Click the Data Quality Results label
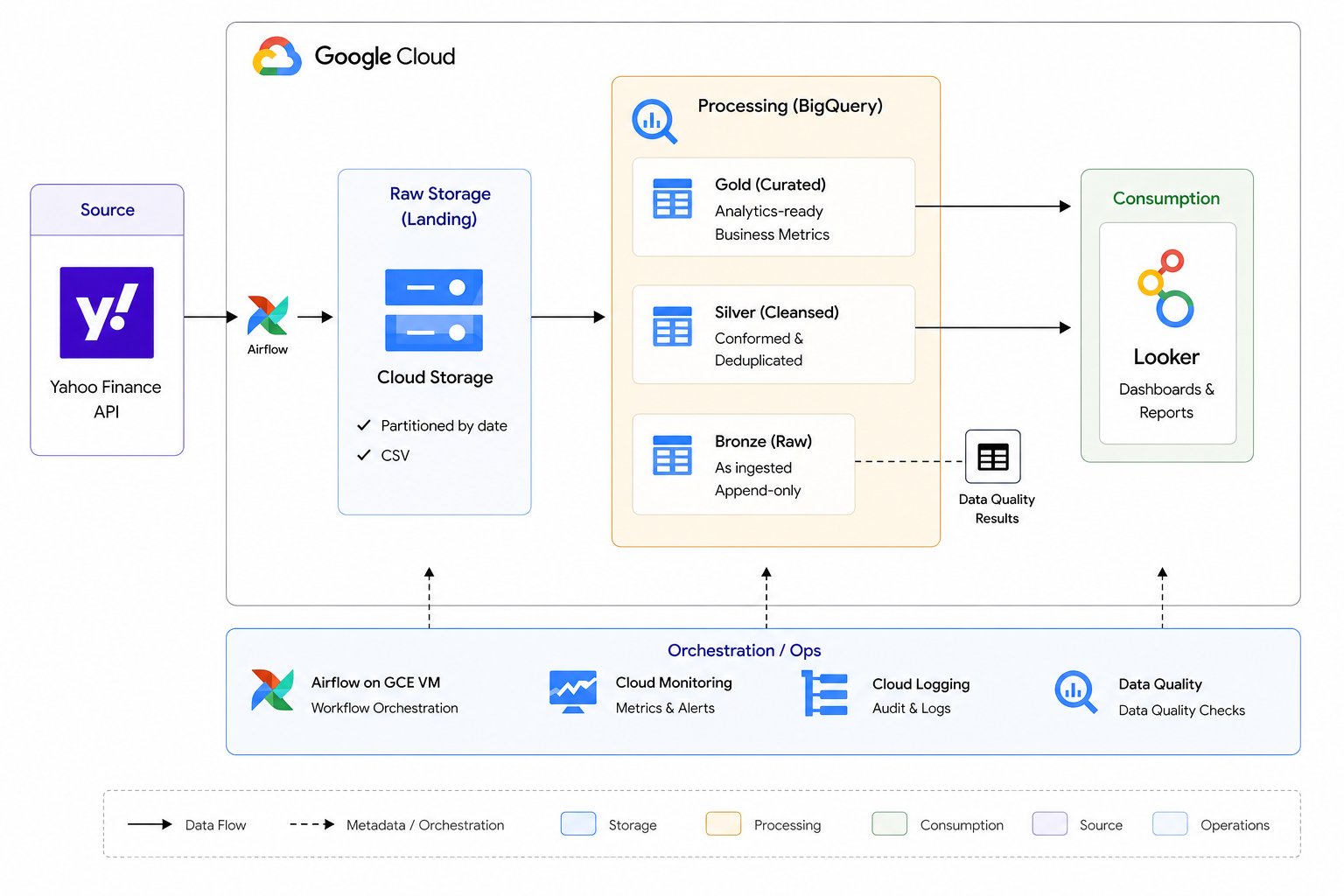Viewport: 1344px width, 896px height. (997, 508)
